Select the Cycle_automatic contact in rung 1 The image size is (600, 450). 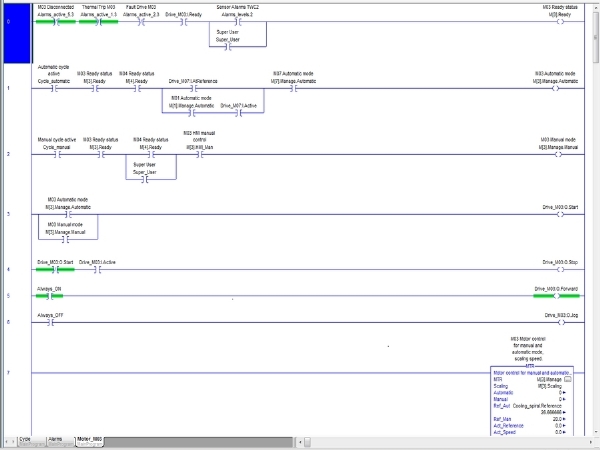pyautogui.click(x=54, y=89)
